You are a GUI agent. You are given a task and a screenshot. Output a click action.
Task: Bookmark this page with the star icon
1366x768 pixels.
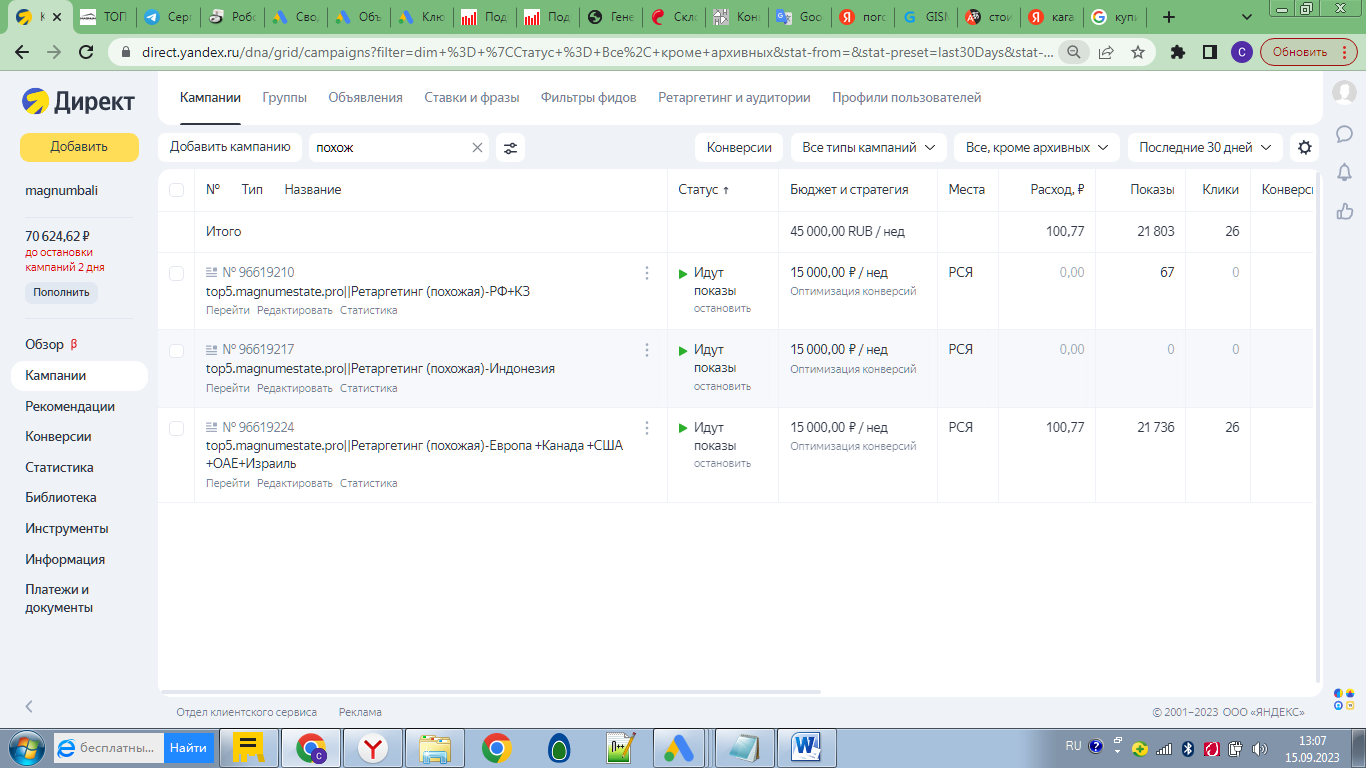coord(1138,52)
